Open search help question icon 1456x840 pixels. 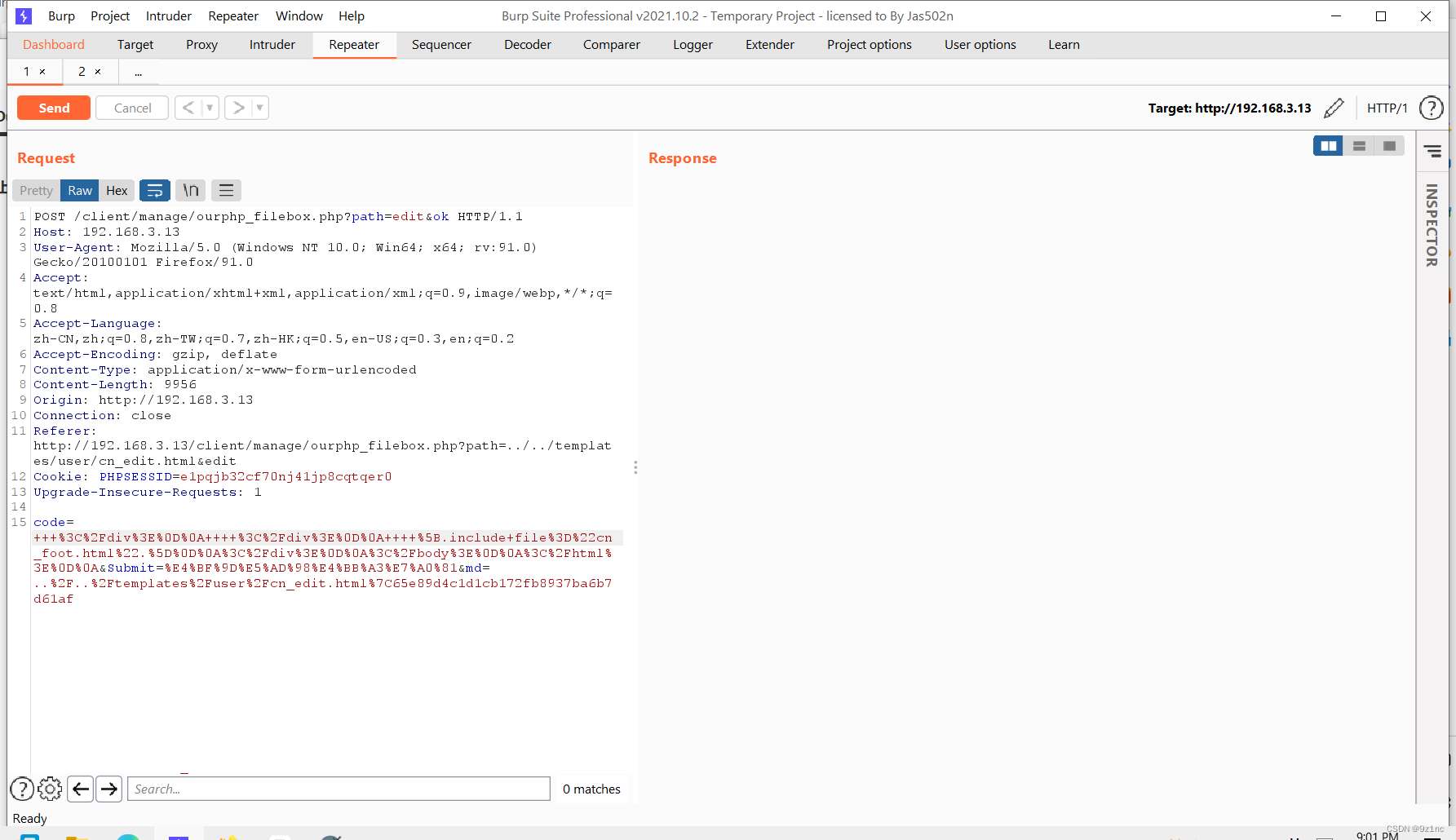[22, 789]
